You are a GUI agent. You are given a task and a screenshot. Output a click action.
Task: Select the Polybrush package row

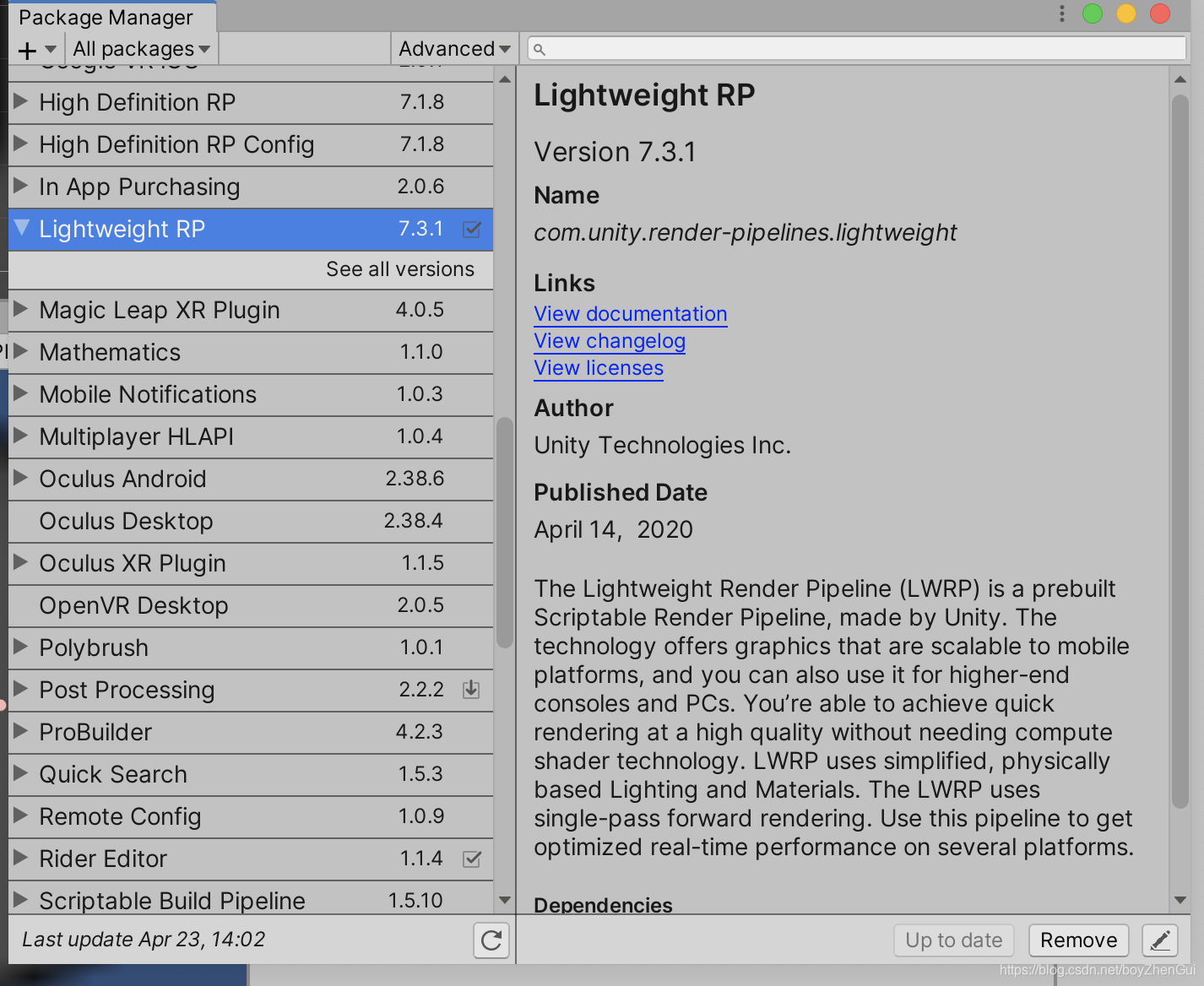(251, 647)
